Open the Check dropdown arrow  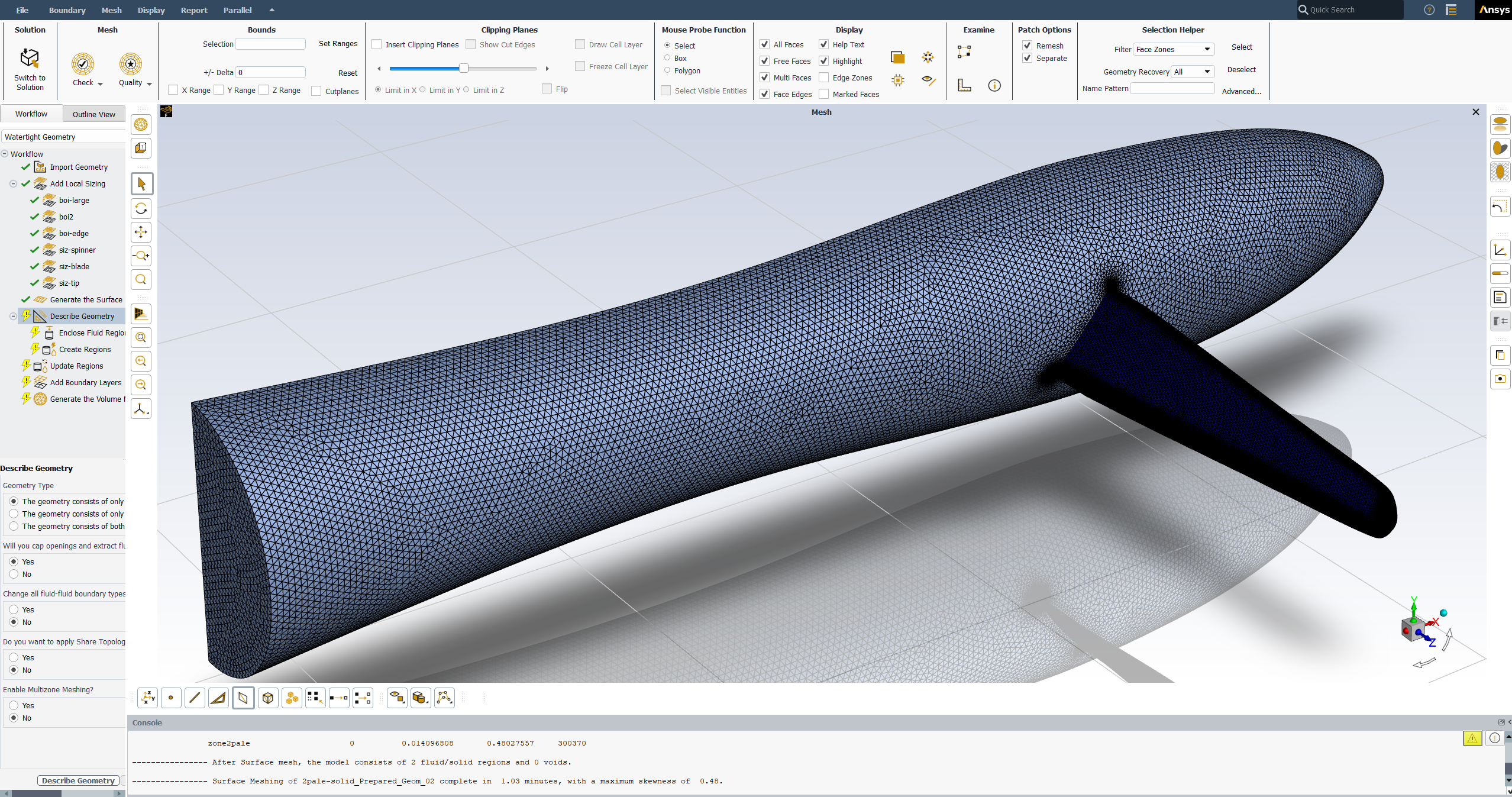point(100,84)
